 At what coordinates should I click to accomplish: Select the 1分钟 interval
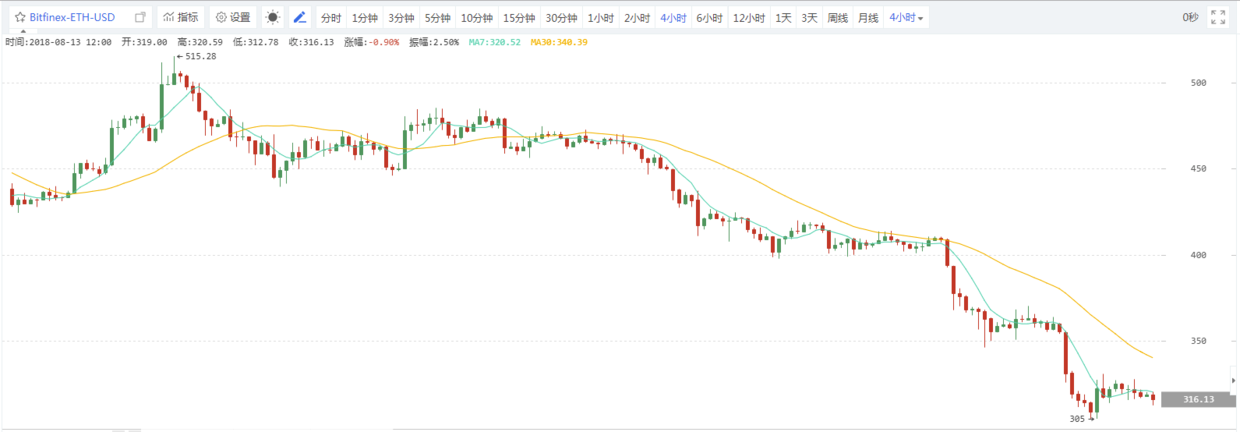pyautogui.click(x=365, y=18)
